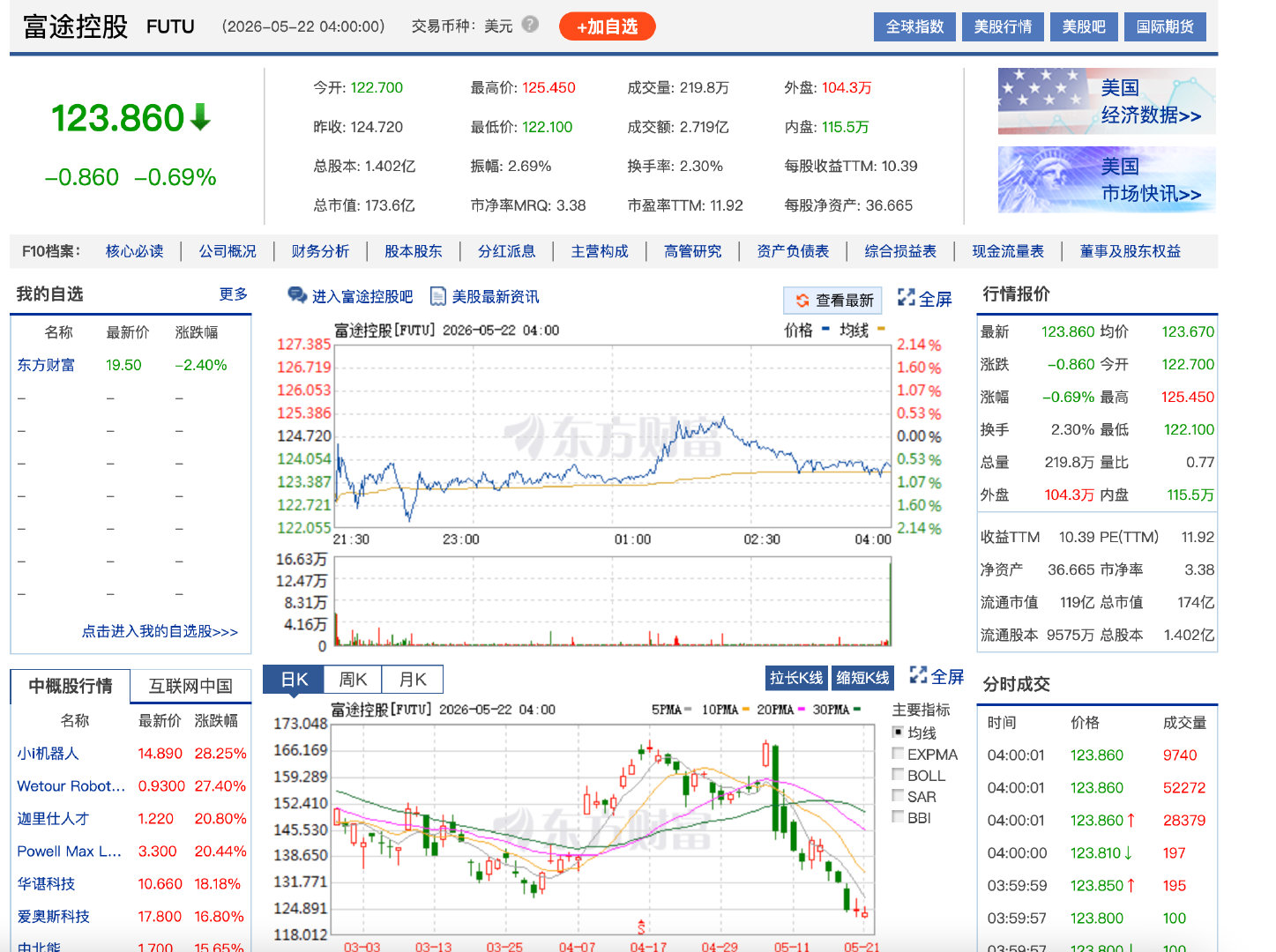This screenshot has width=1276, height=952.
Task: Click the 价格 blue legend swatch
Action: click(x=825, y=330)
